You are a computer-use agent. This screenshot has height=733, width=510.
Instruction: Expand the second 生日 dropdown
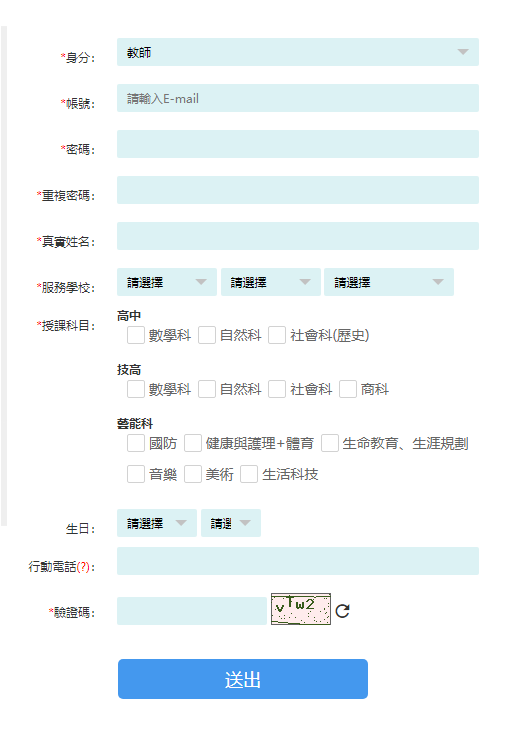[231, 523]
